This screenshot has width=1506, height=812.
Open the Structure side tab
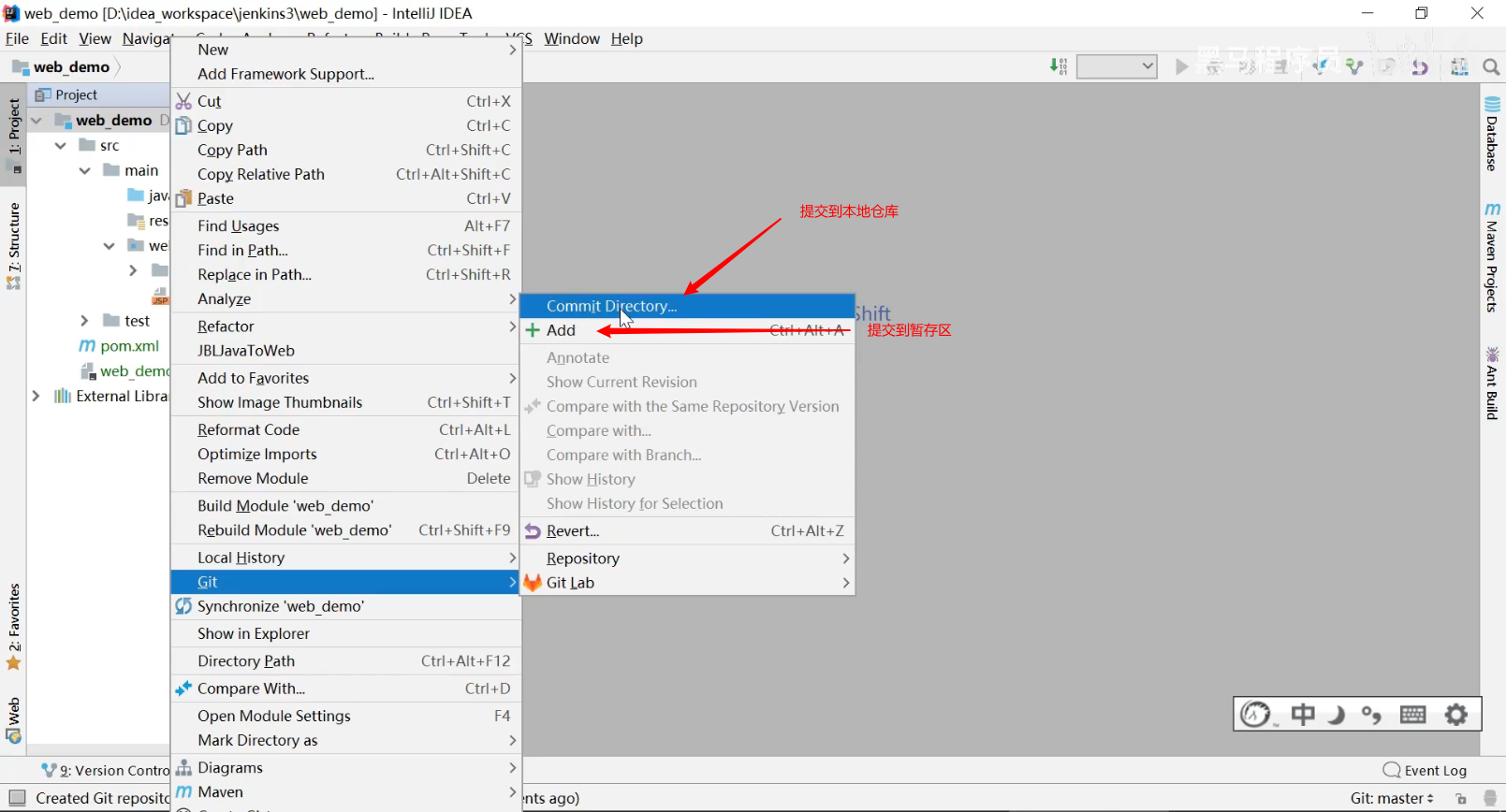point(14,245)
